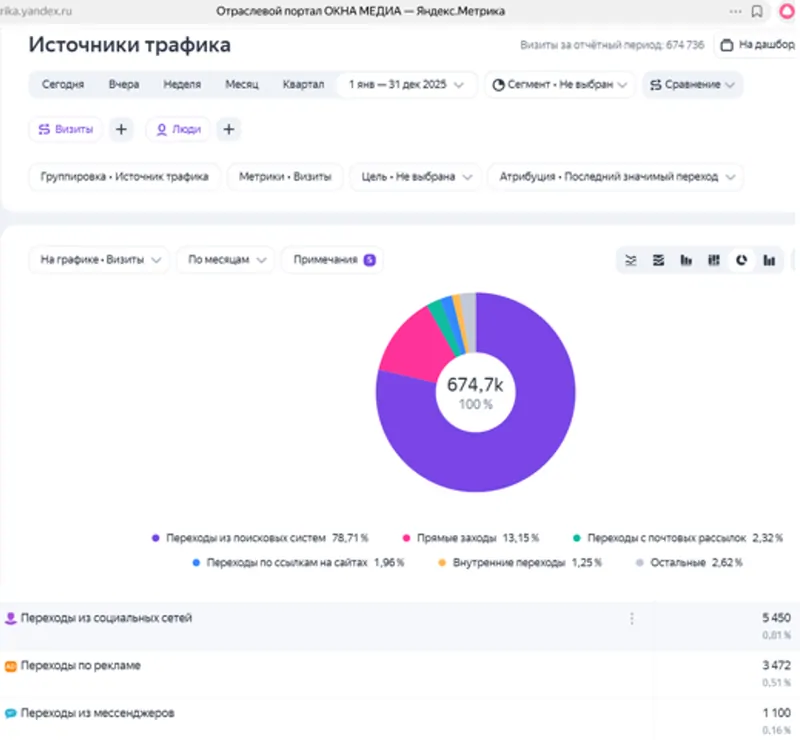This screenshot has height=740, width=800.
Task: Select the line graph visualization icon
Action: coord(631,259)
